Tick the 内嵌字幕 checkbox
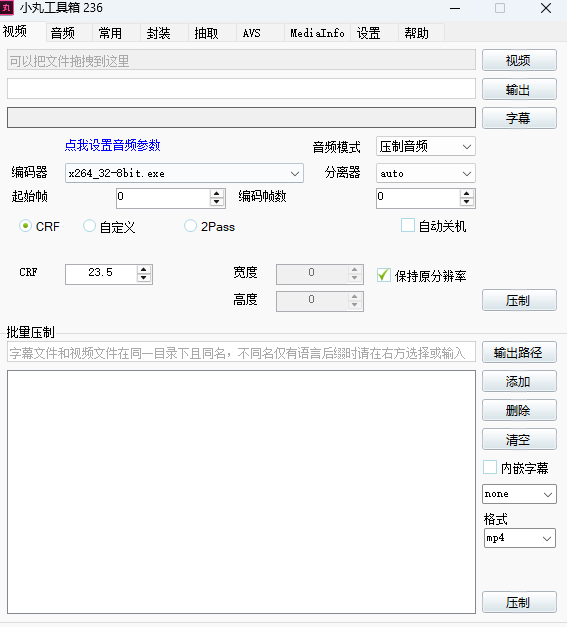 (x=490, y=467)
